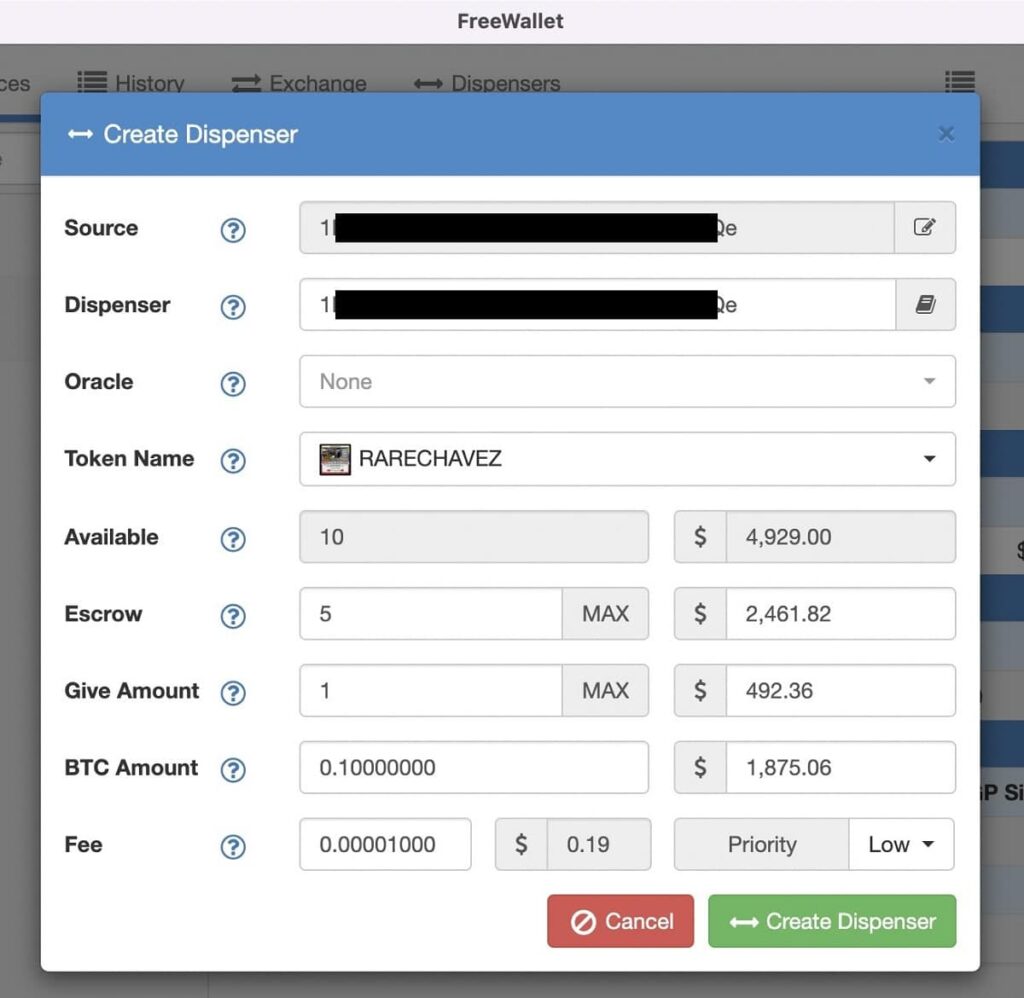Click the BTC Amount help icon

[x=233, y=769]
